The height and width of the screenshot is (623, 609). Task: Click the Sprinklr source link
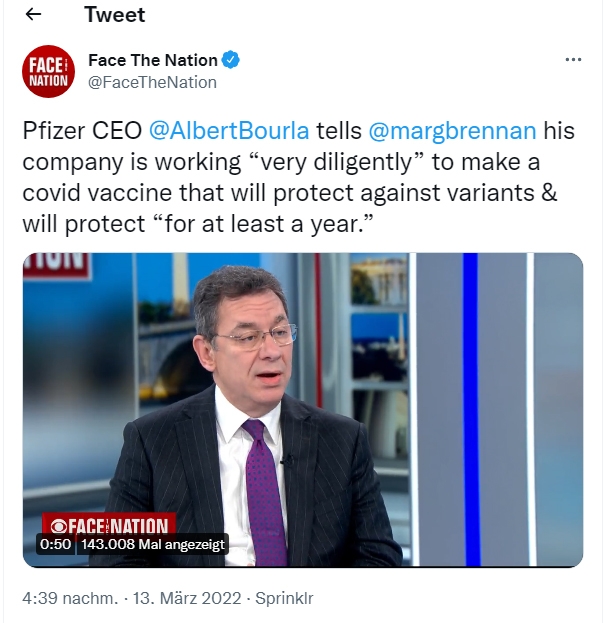[284, 598]
